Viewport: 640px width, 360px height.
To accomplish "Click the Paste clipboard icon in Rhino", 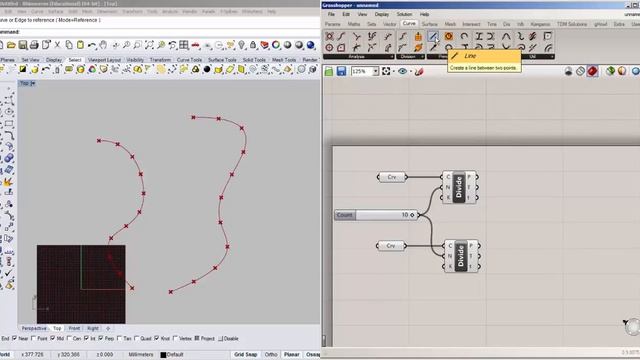I will [80, 45].
